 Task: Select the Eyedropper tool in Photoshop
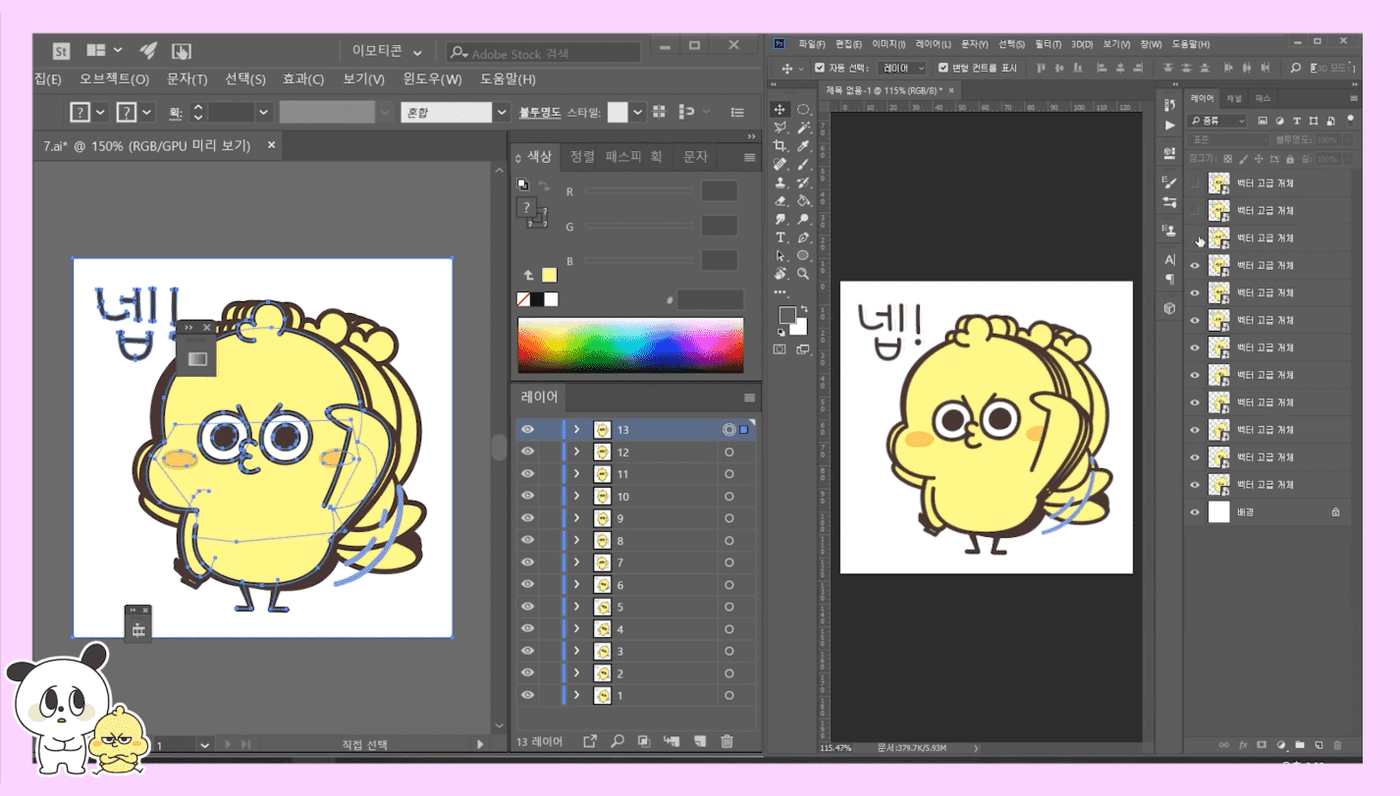click(x=803, y=146)
